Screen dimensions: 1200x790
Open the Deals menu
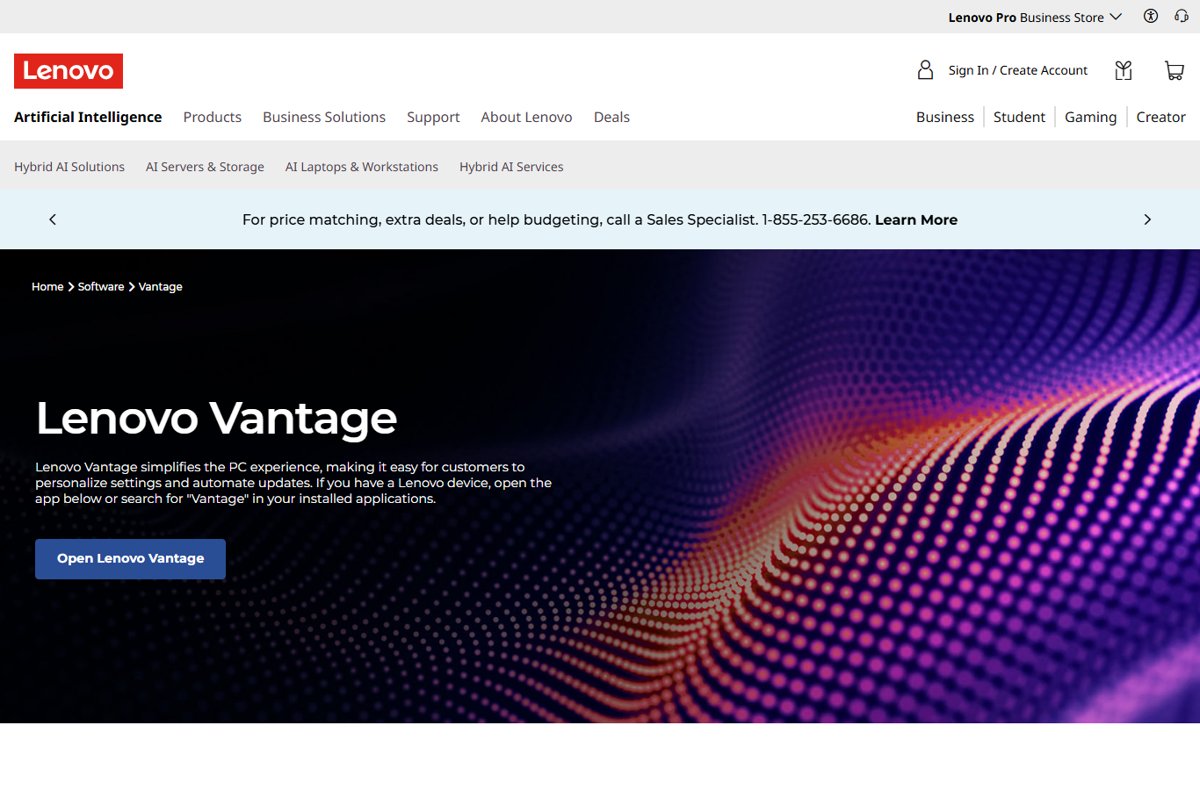coord(612,117)
